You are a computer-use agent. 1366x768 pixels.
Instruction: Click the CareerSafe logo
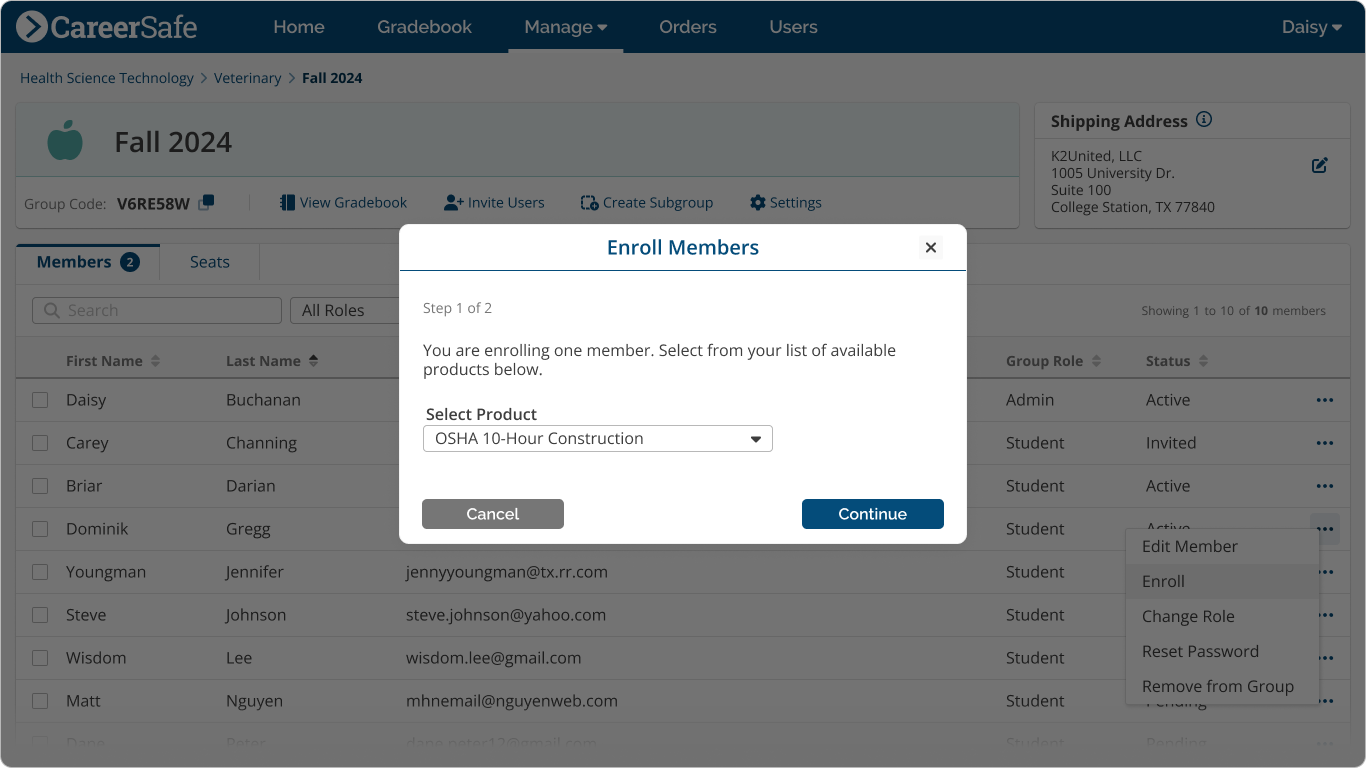pyautogui.click(x=105, y=26)
